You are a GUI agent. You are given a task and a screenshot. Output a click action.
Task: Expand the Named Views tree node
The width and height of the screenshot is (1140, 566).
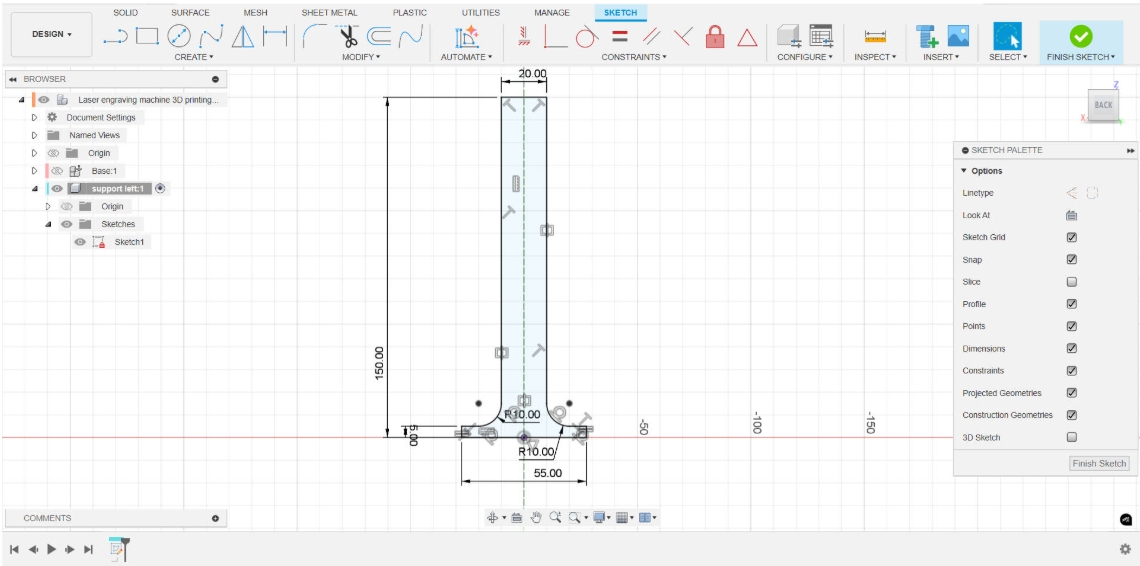pos(34,135)
